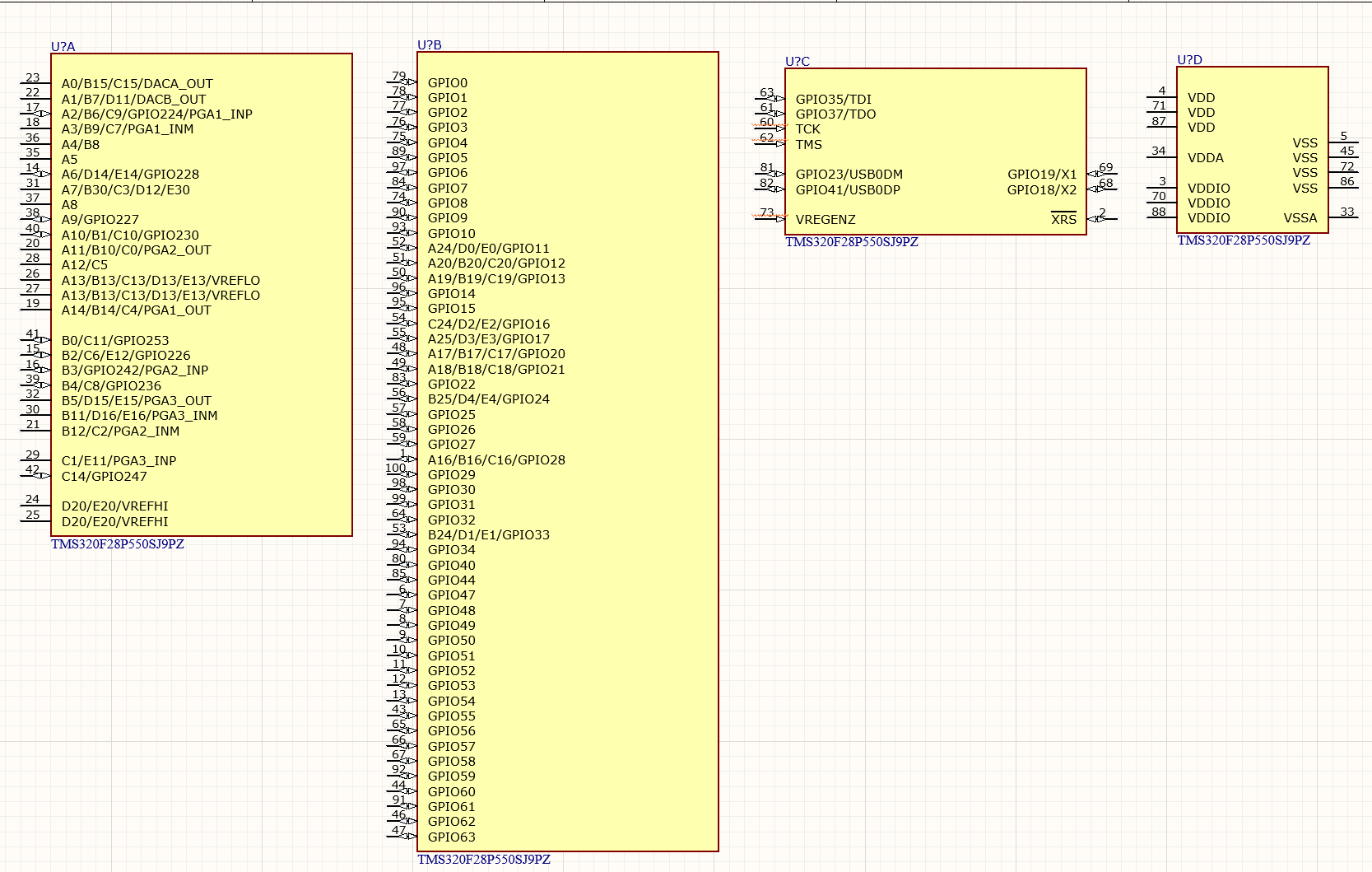Image resolution: width=1372 pixels, height=872 pixels.
Task: Select the A20/B20/C20/GPIO12 pin name
Action: (496, 263)
